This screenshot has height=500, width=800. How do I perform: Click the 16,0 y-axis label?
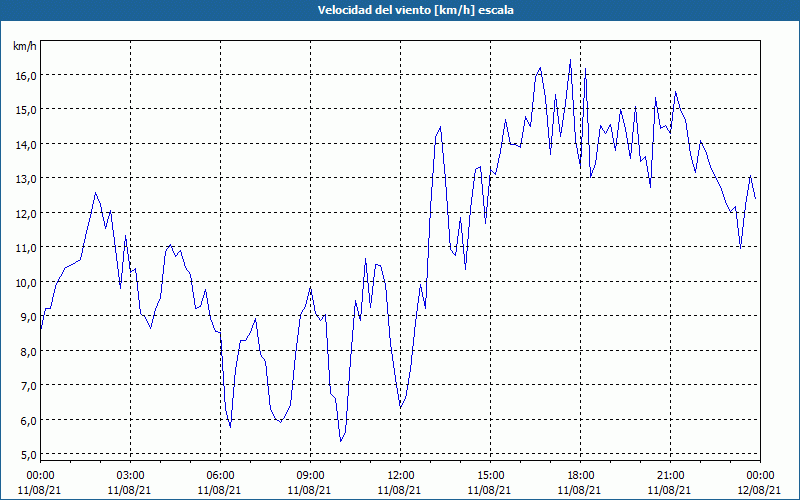27,76
